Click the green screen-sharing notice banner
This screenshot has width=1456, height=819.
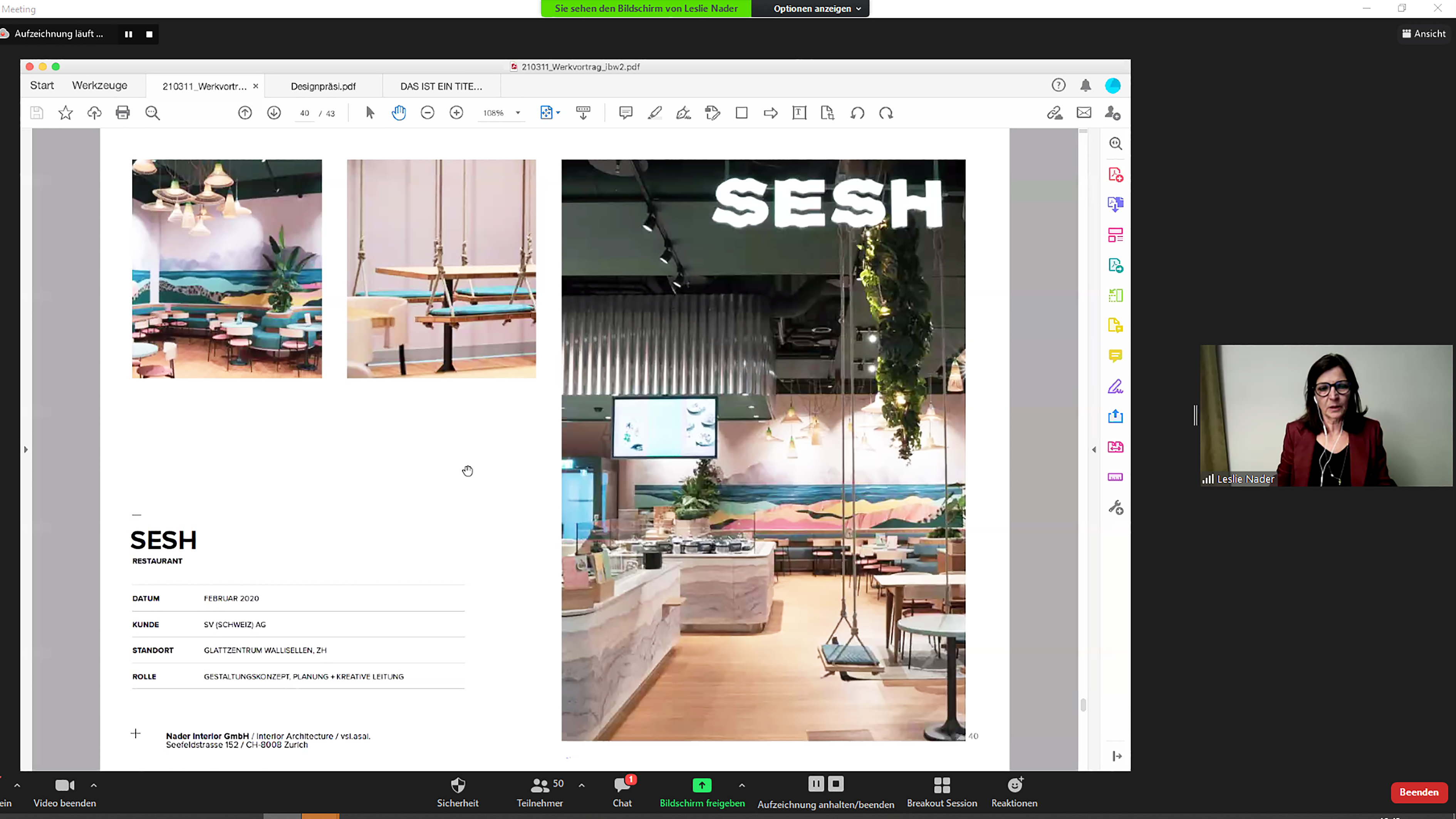point(646,8)
